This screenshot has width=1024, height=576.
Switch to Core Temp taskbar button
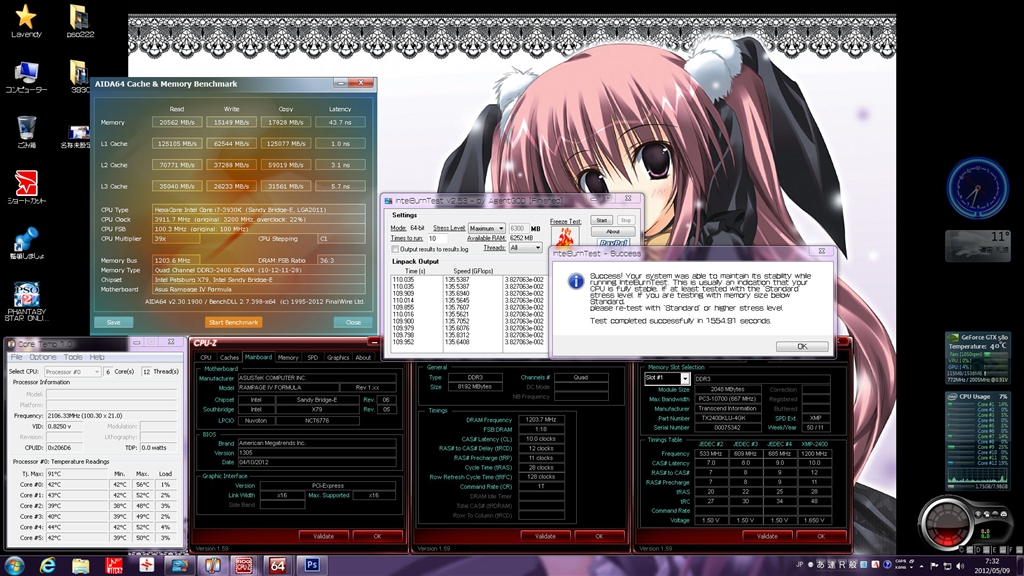pyautogui.click(x=212, y=565)
